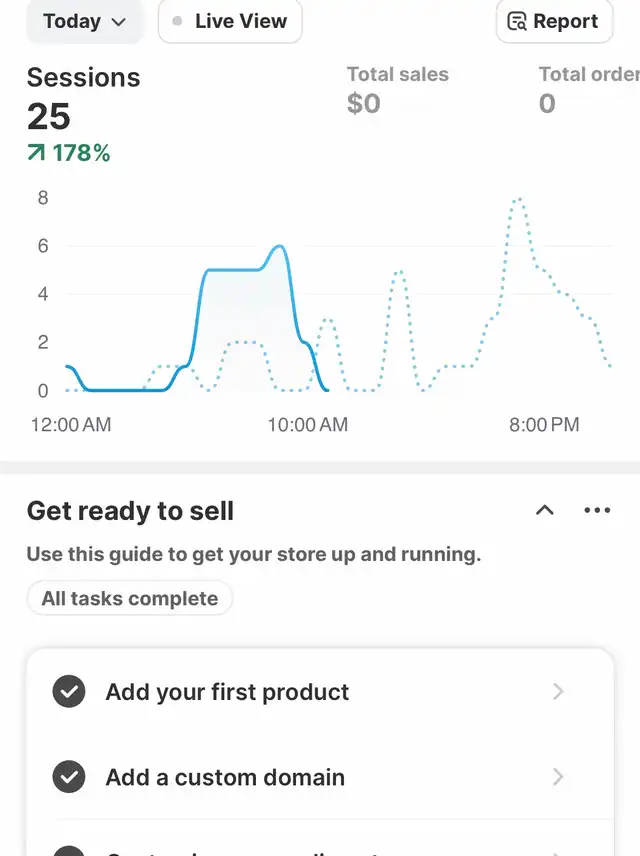This screenshot has height=856, width=640.
Task: Click the 10:00 AM marker on chart
Action: (x=307, y=424)
